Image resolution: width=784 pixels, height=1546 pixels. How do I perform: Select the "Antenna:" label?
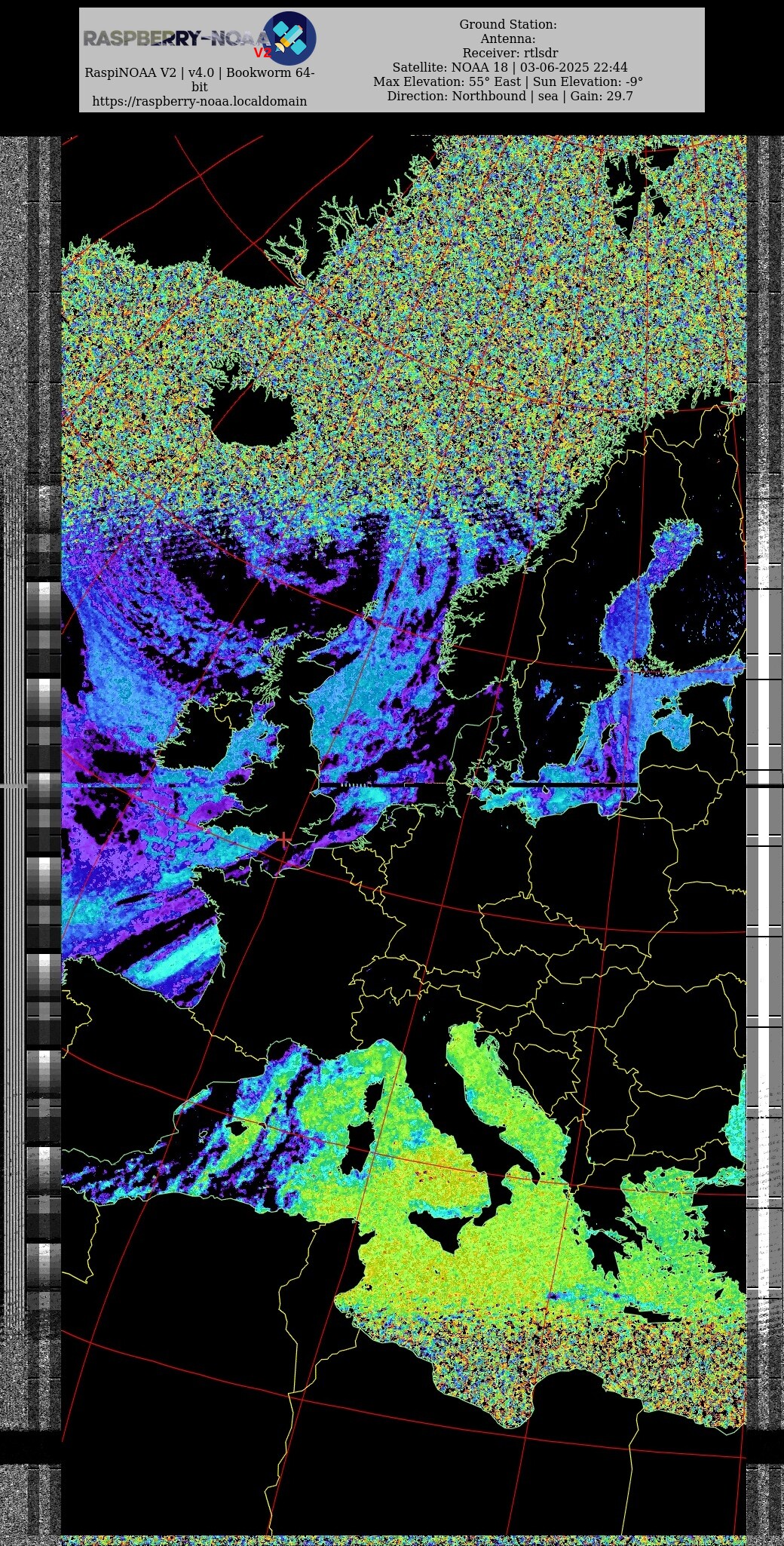point(508,38)
